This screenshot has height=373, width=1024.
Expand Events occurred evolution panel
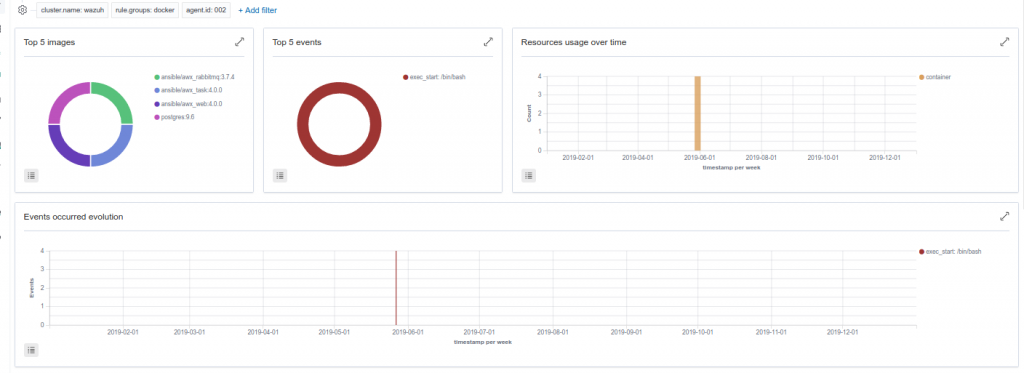pyautogui.click(x=1004, y=216)
